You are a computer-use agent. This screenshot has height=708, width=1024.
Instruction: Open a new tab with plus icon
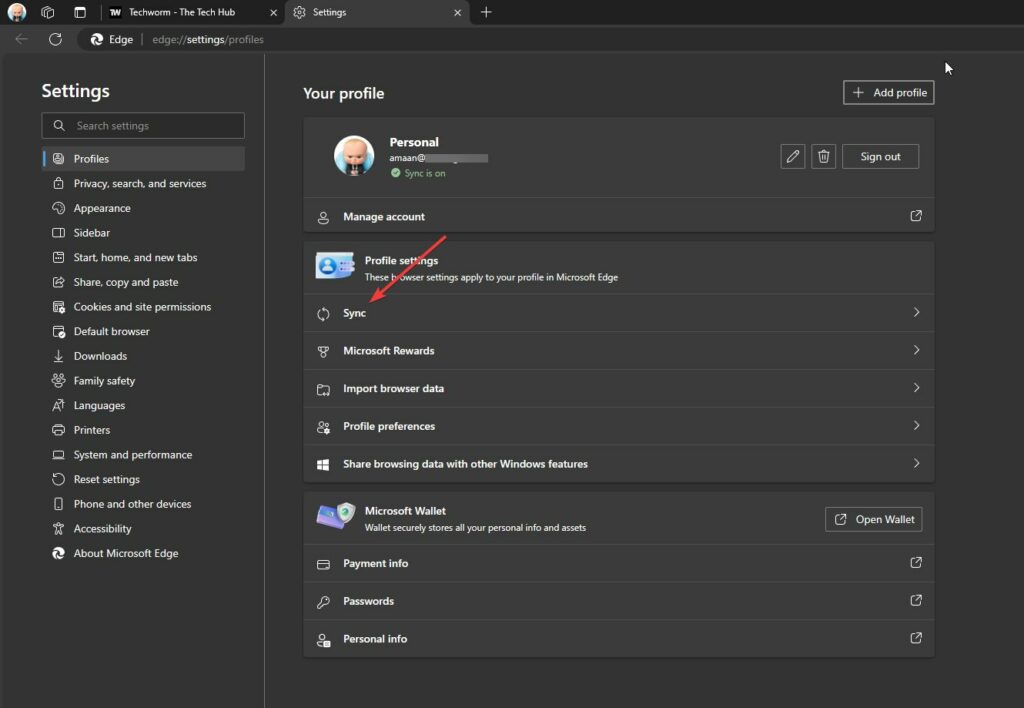point(486,12)
